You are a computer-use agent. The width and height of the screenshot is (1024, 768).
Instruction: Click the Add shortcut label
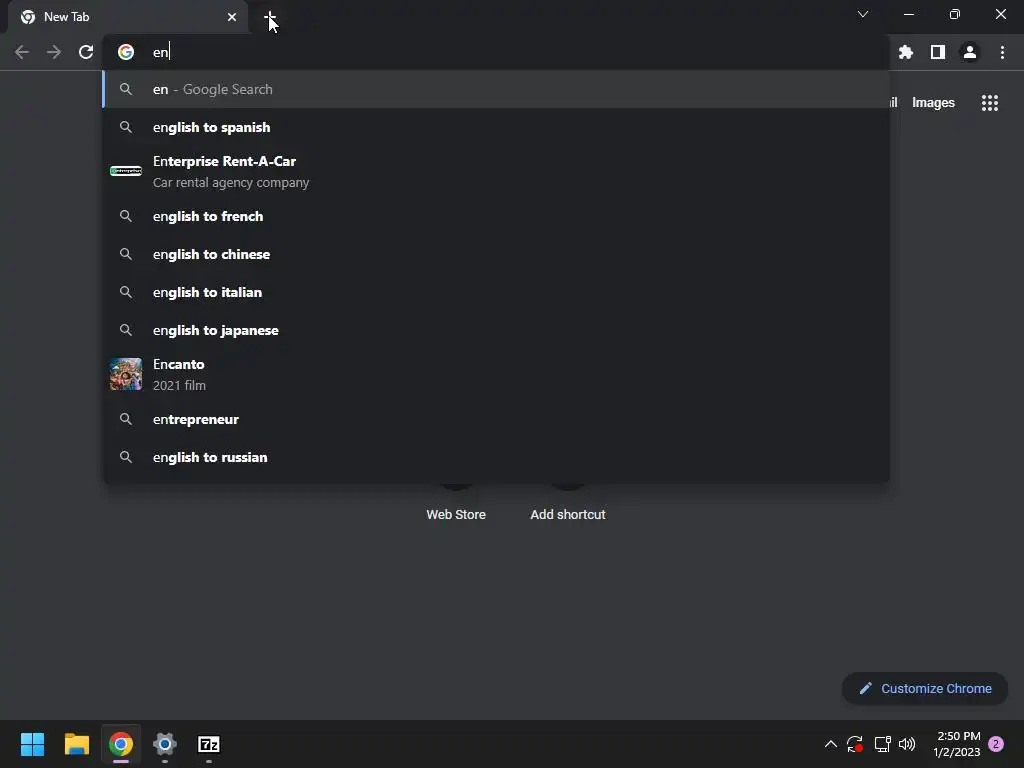coord(568,515)
